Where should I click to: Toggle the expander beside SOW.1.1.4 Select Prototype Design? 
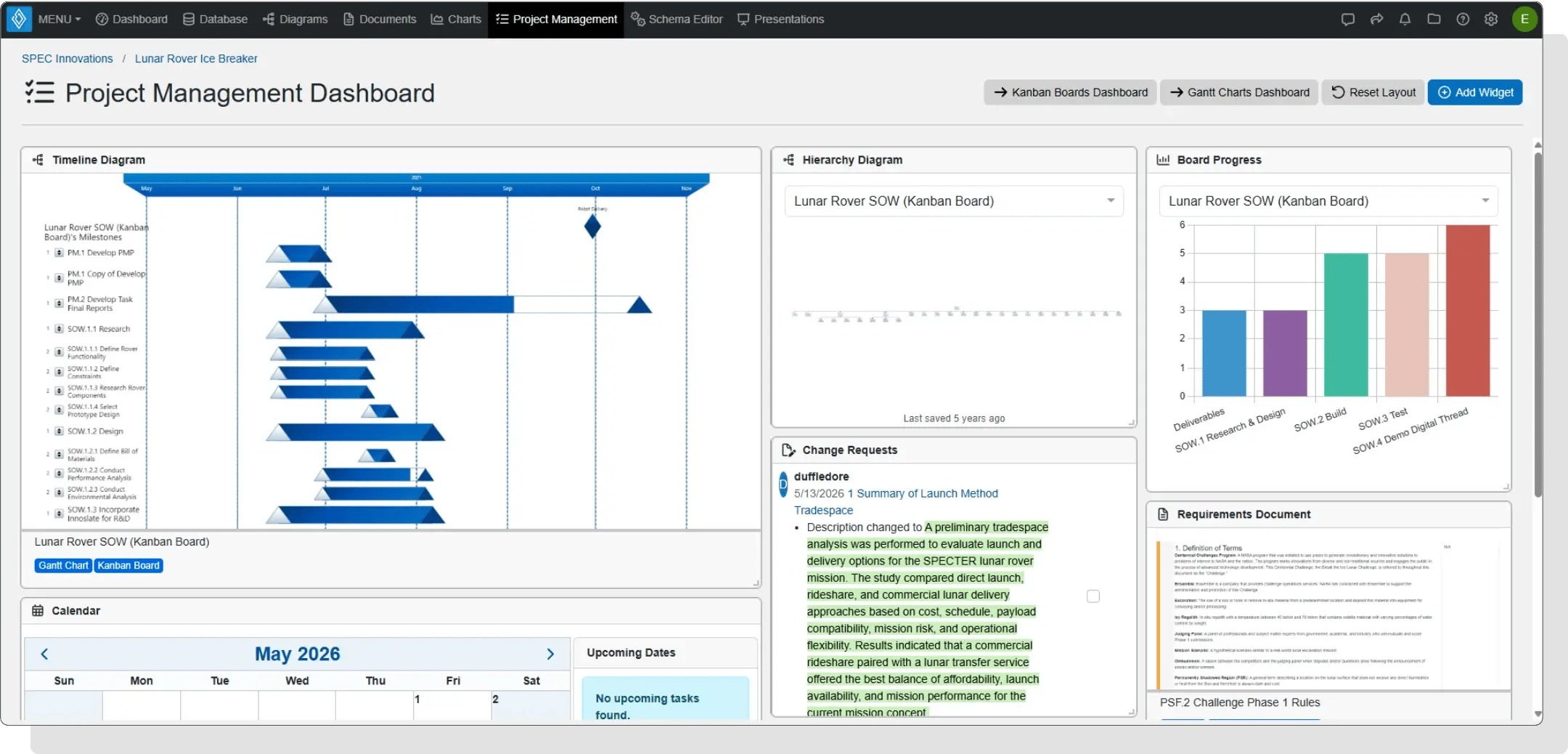coord(59,410)
